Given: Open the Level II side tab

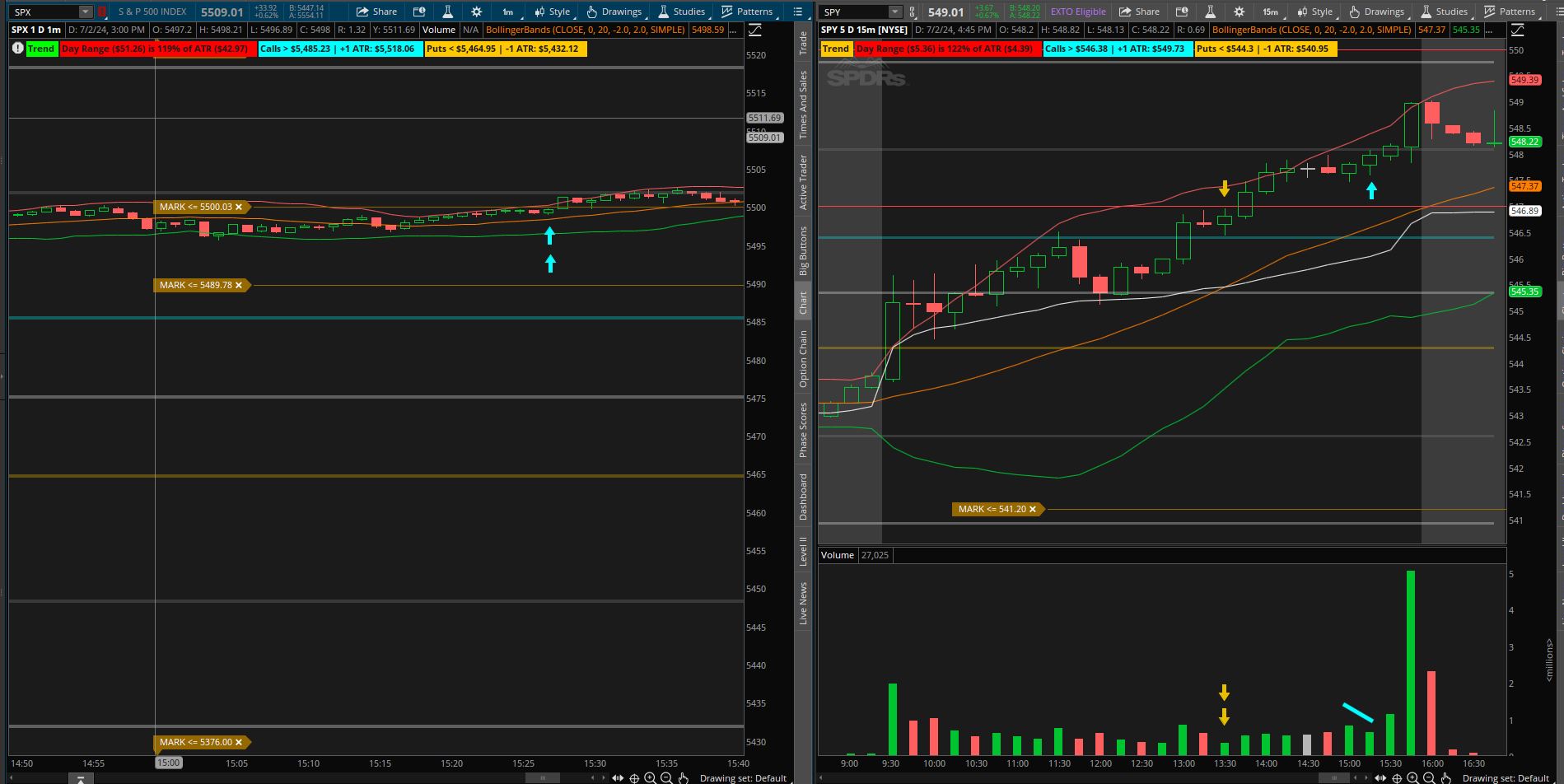Looking at the screenshot, I should (803, 550).
